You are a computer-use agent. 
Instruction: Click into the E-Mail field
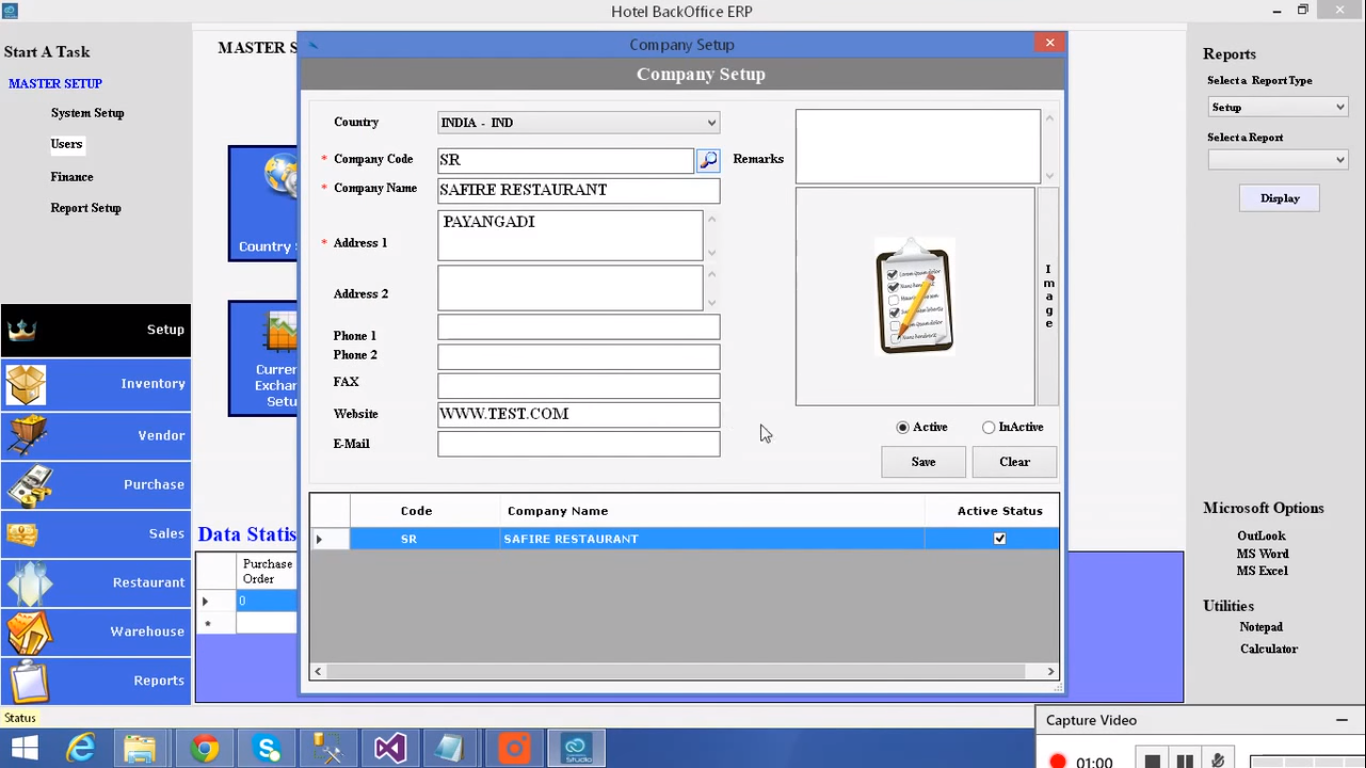[579, 444]
